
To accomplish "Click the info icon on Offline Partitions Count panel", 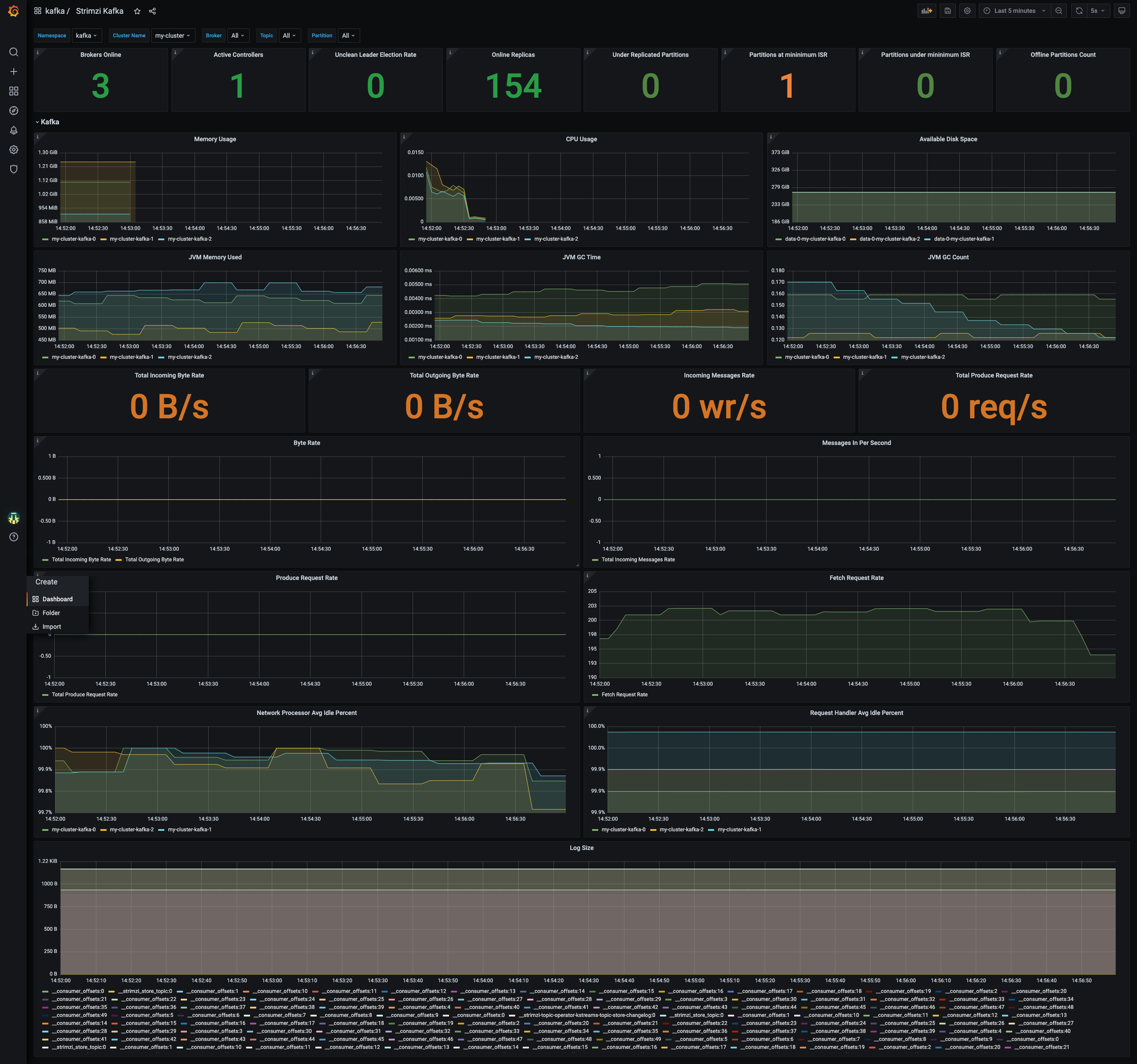I will [1000, 52].
